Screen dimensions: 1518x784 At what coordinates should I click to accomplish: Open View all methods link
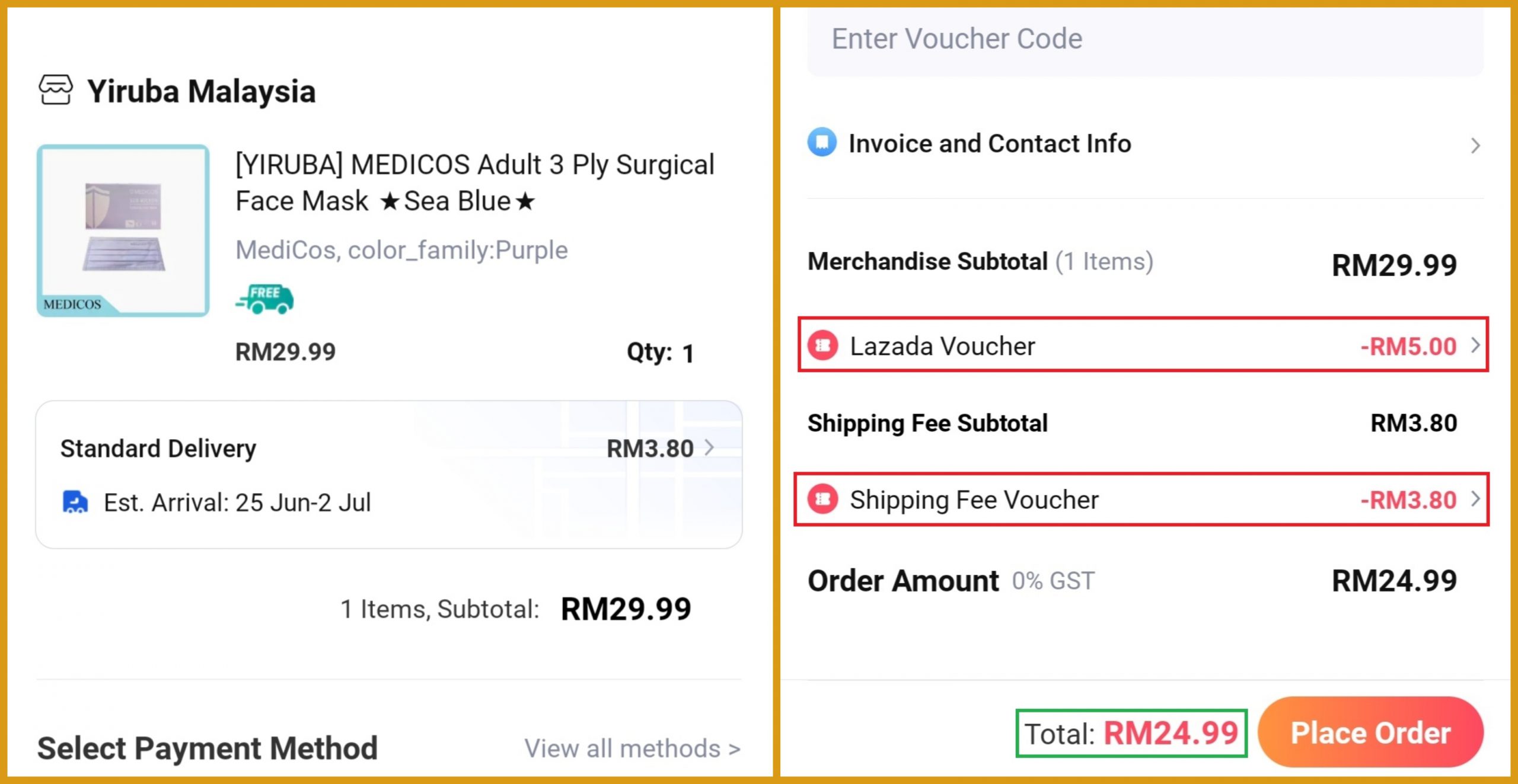632,748
